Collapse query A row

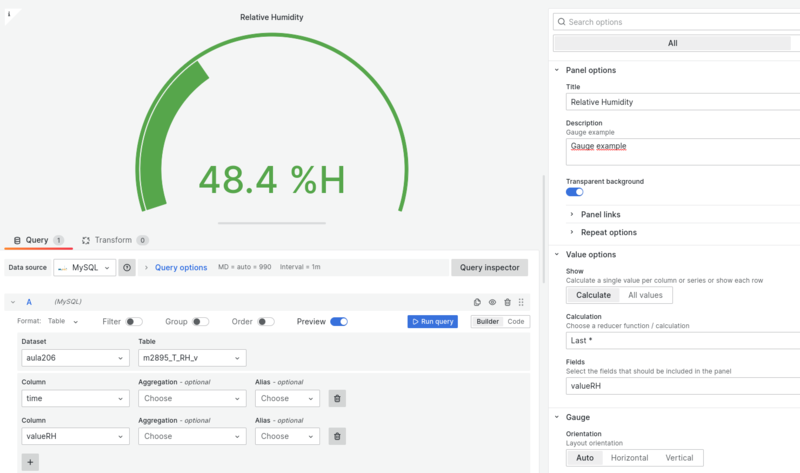(13, 302)
